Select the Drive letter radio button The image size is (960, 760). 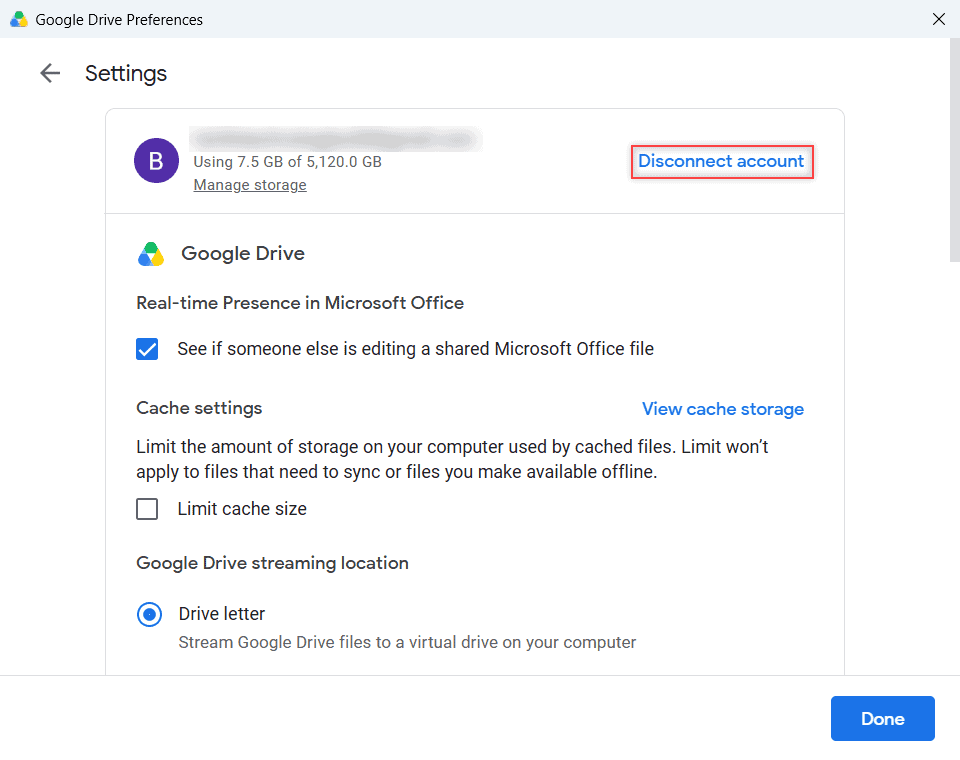(149, 614)
